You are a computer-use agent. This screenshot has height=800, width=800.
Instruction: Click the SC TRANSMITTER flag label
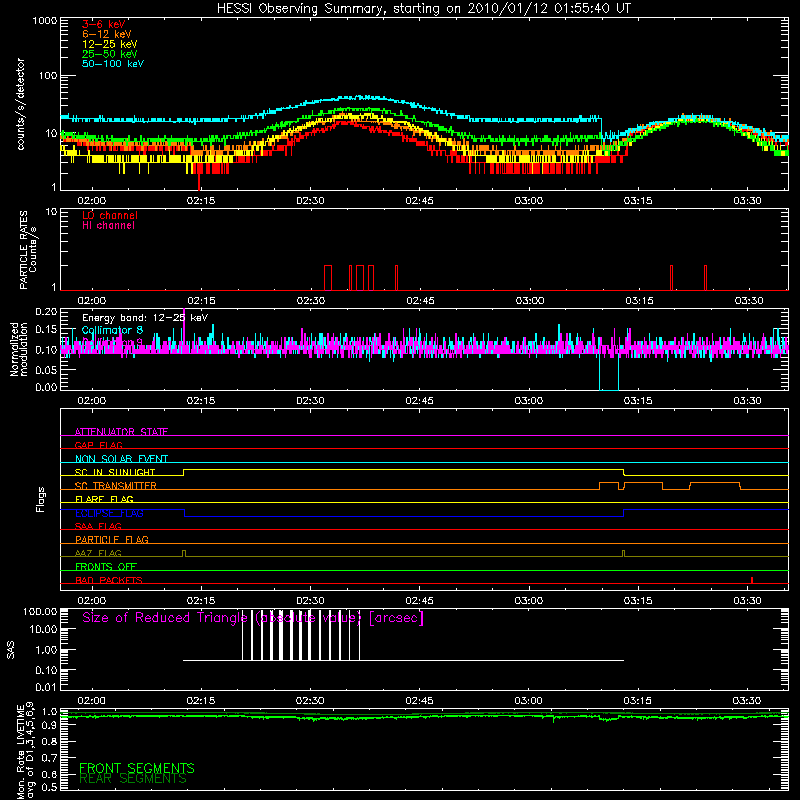[x=116, y=486]
